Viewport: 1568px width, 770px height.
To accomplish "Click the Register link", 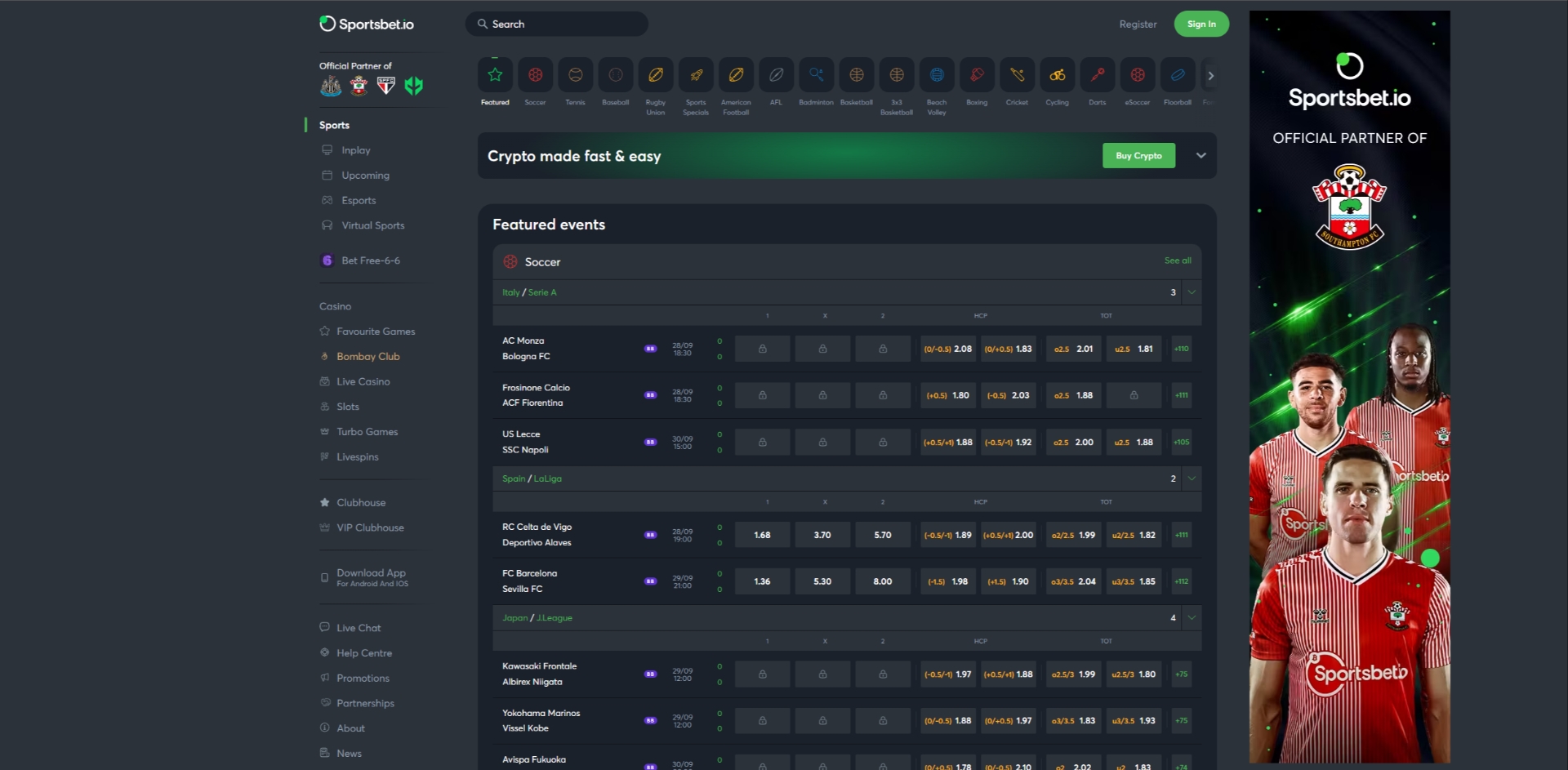I will pos(1138,24).
